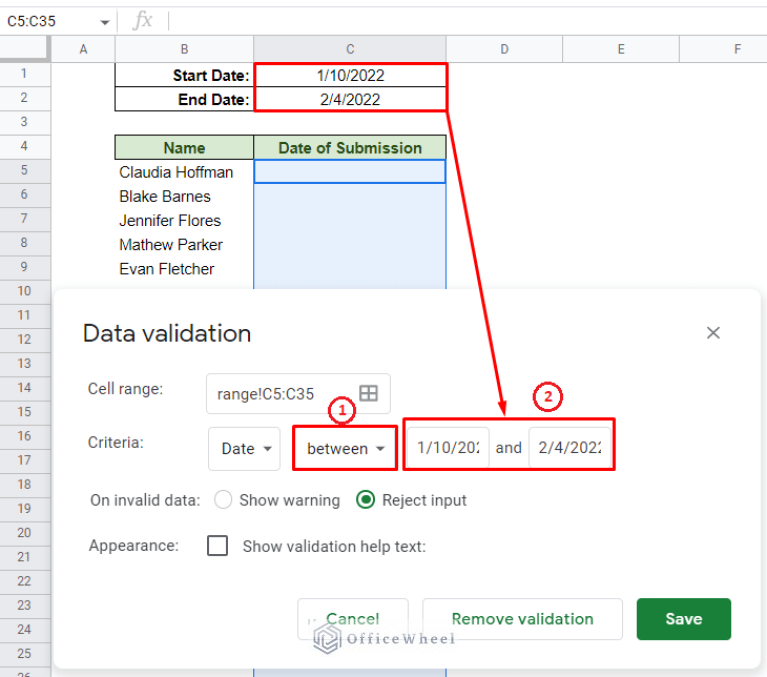Select row 1 header

coord(24,74)
